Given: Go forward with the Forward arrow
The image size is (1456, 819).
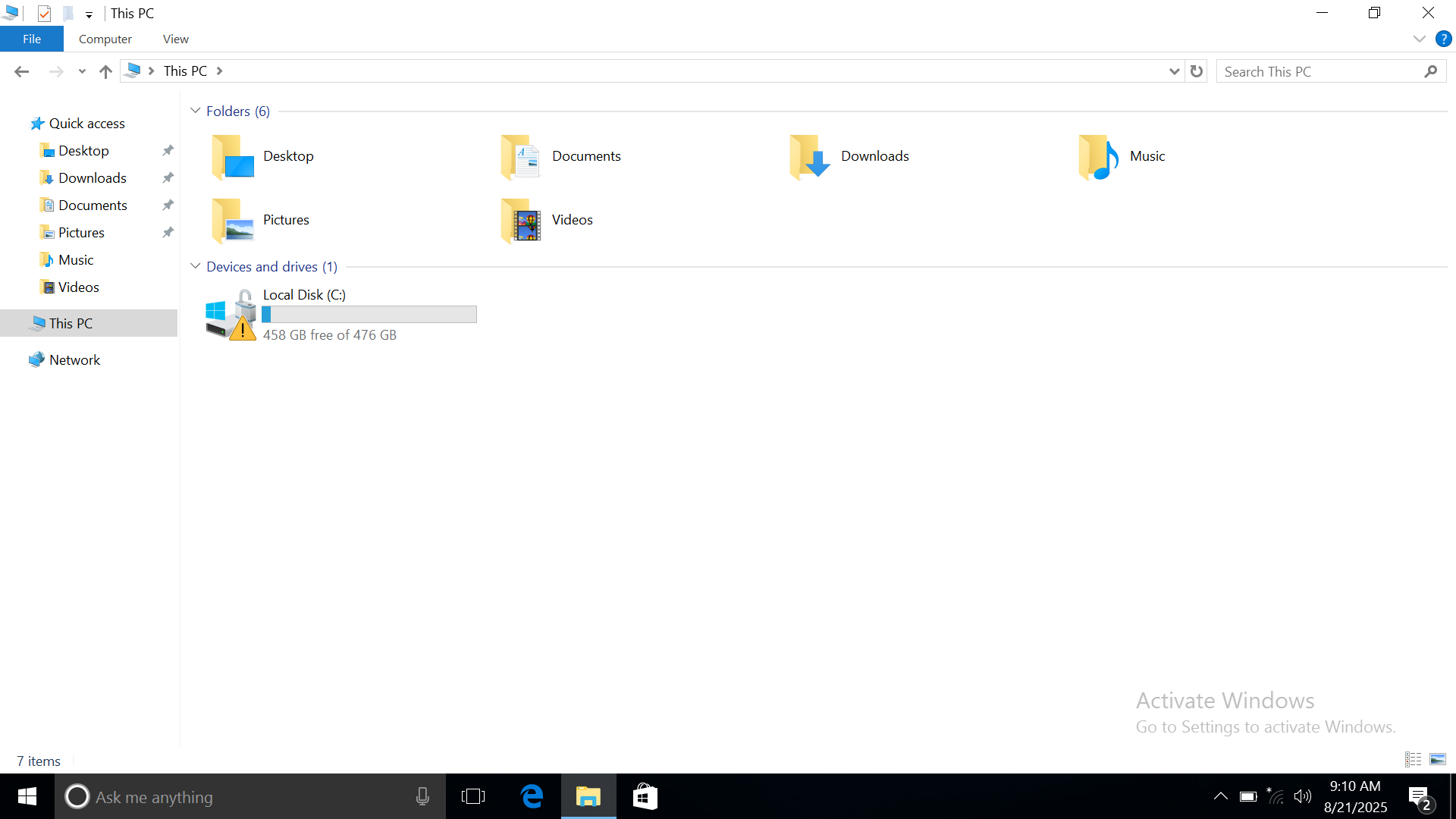Looking at the screenshot, I should point(56,71).
